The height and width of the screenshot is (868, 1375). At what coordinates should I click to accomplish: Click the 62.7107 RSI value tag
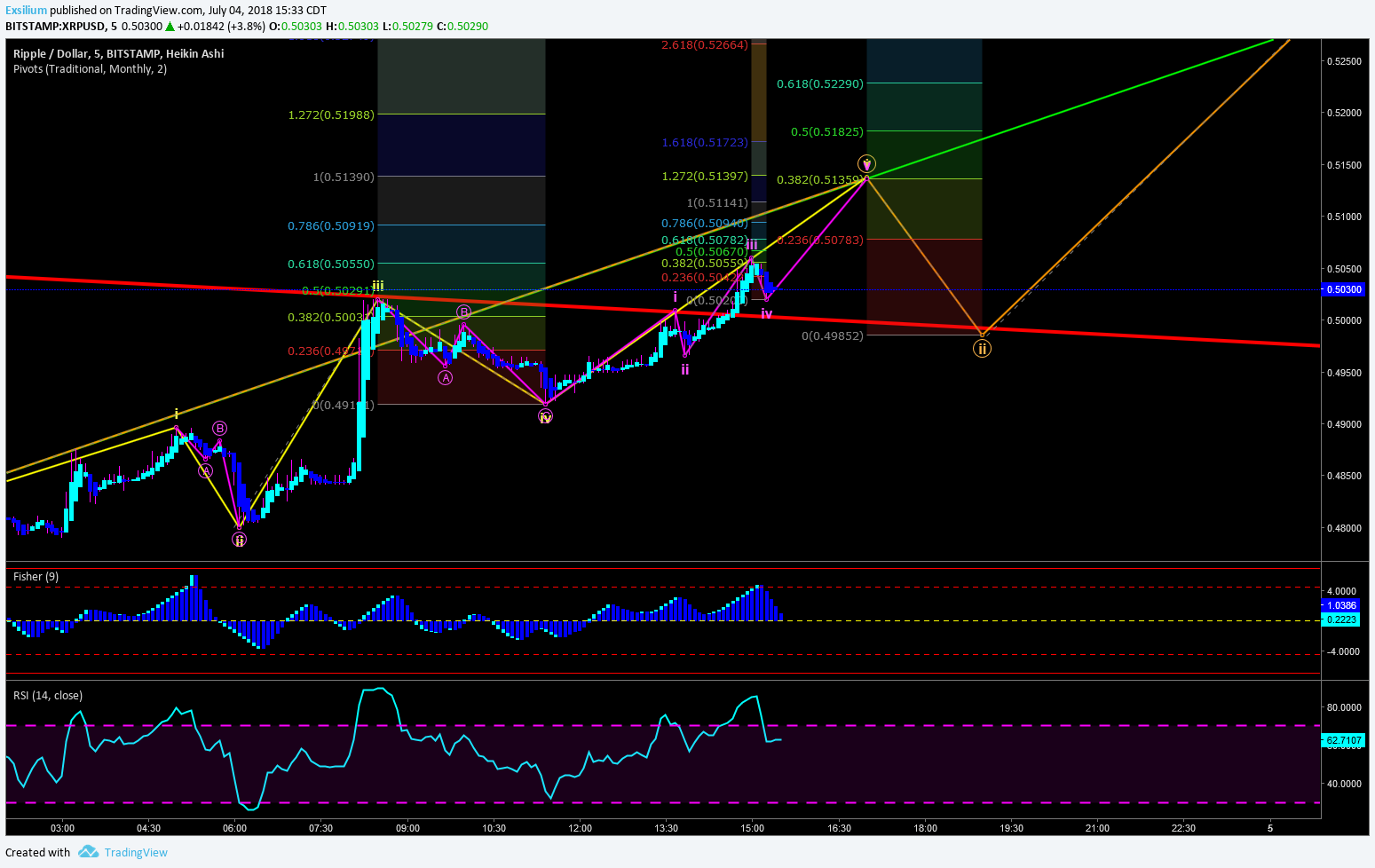(x=1343, y=739)
